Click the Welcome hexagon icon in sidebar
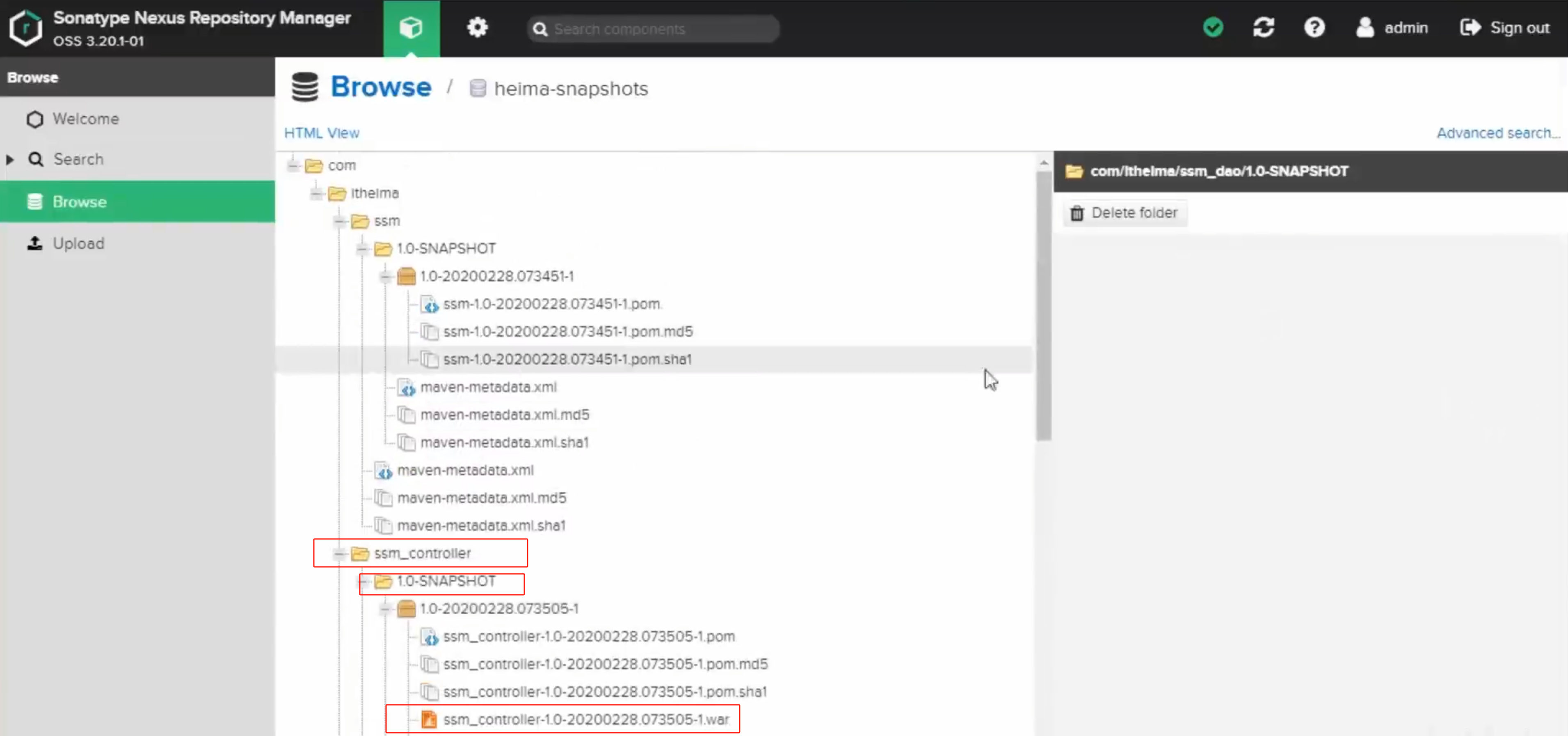This screenshot has height=736, width=1568. pos(35,119)
